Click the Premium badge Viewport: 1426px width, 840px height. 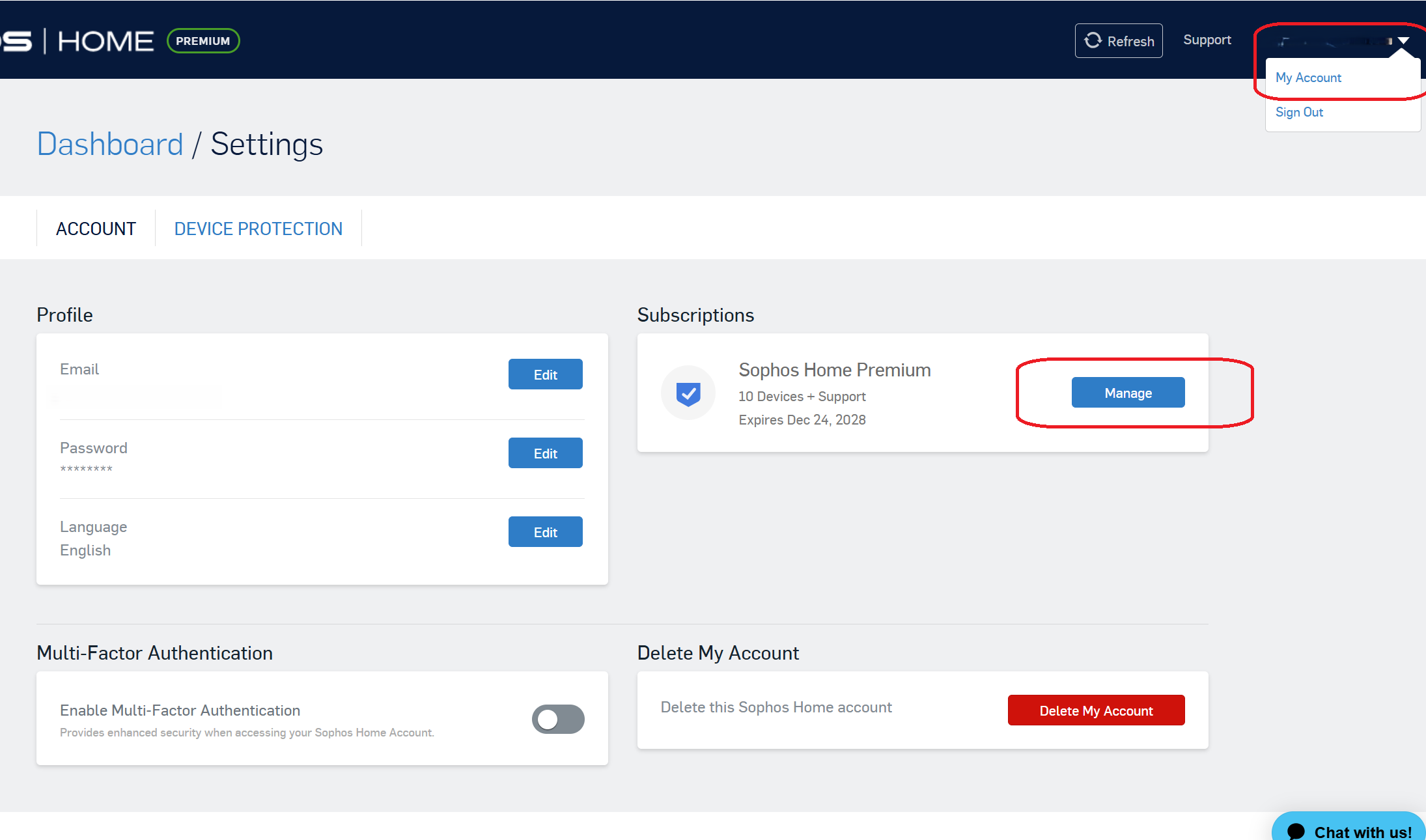pos(203,41)
